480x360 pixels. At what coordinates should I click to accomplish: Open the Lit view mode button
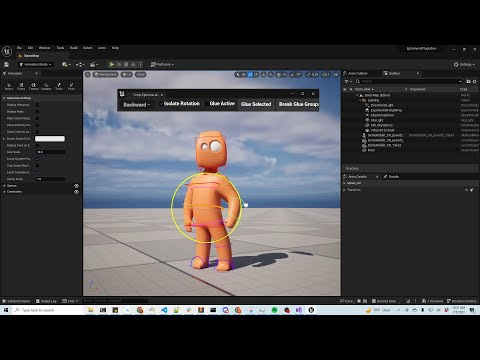pos(126,74)
